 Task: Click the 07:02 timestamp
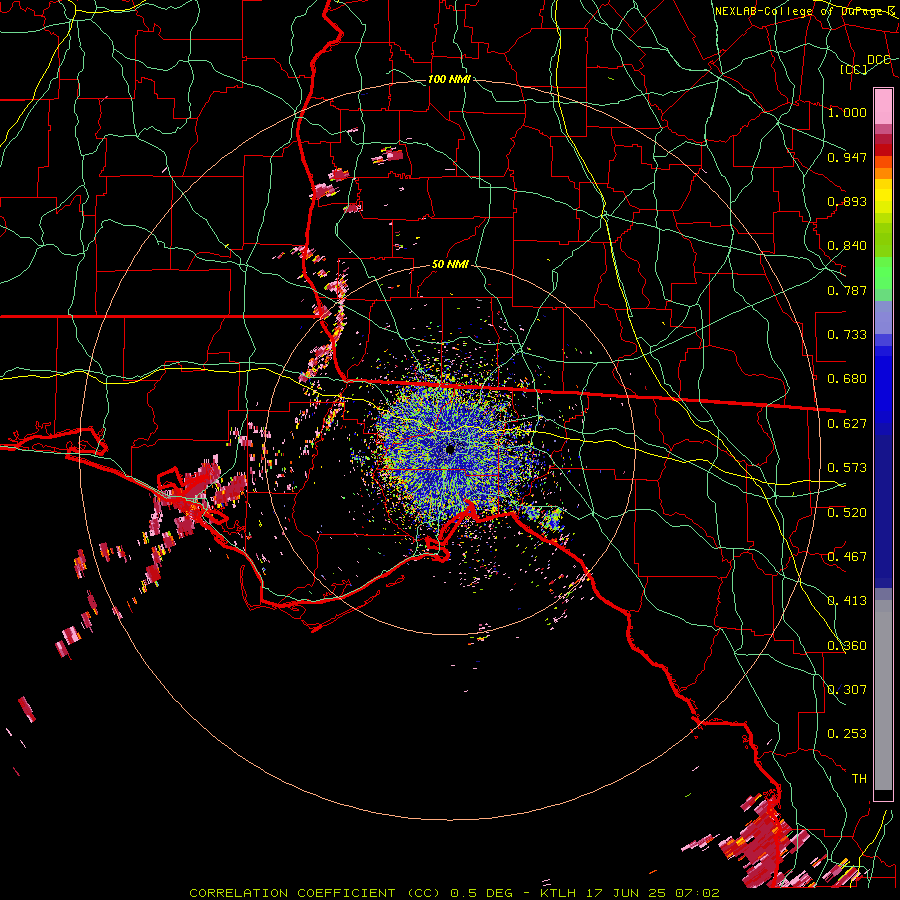pyautogui.click(x=697, y=893)
